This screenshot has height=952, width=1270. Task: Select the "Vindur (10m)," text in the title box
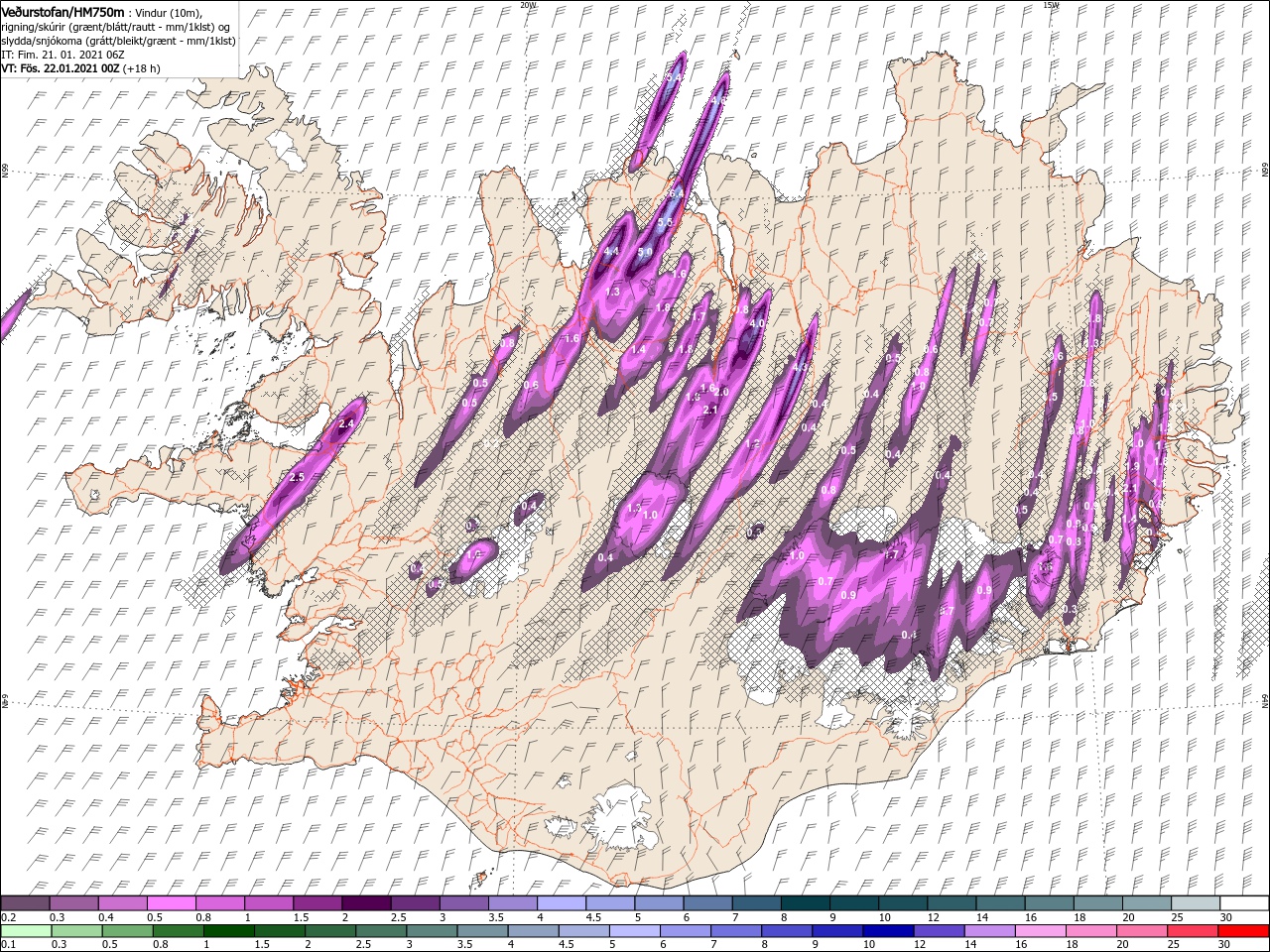coord(169,12)
